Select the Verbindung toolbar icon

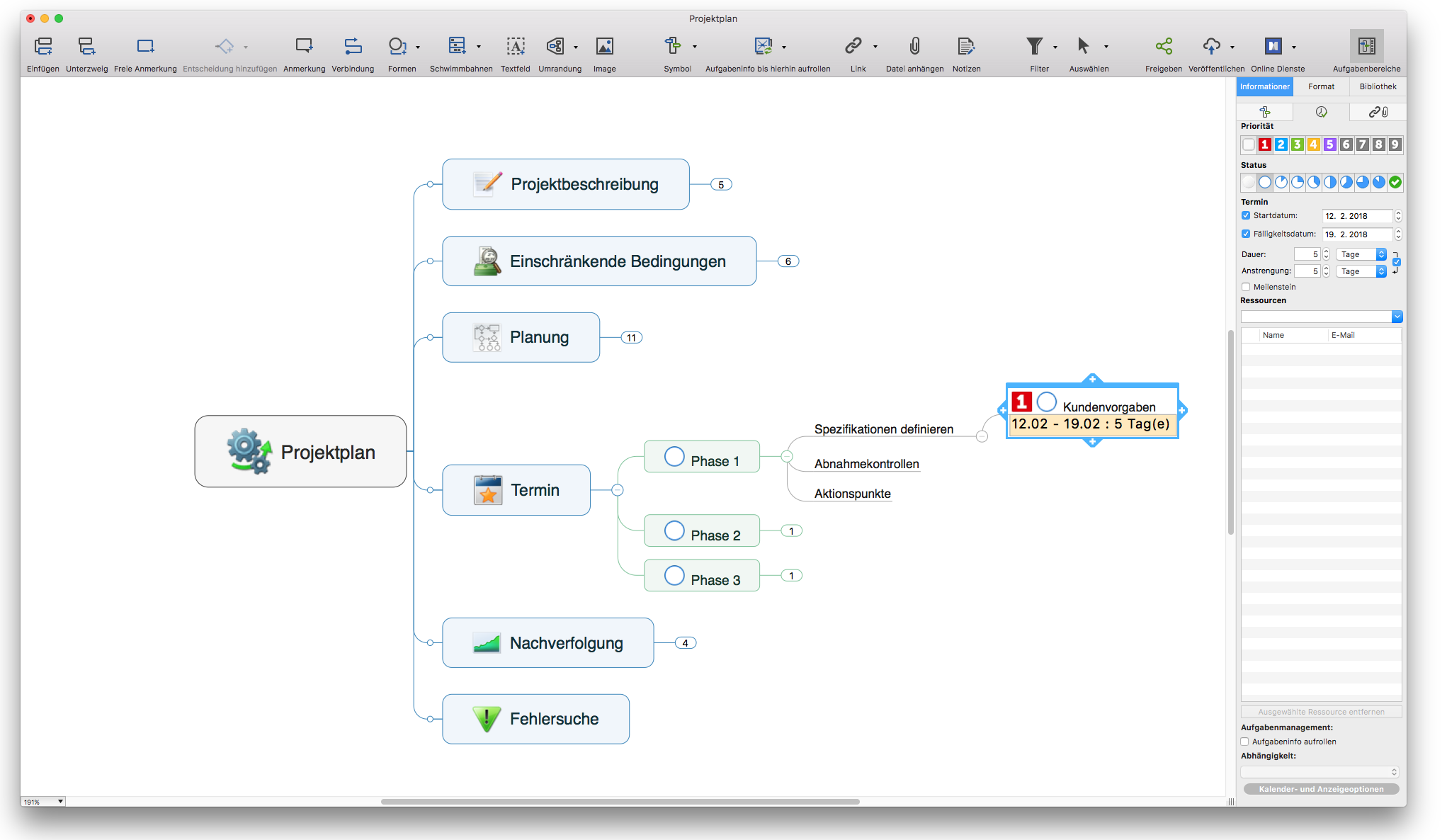[x=353, y=46]
